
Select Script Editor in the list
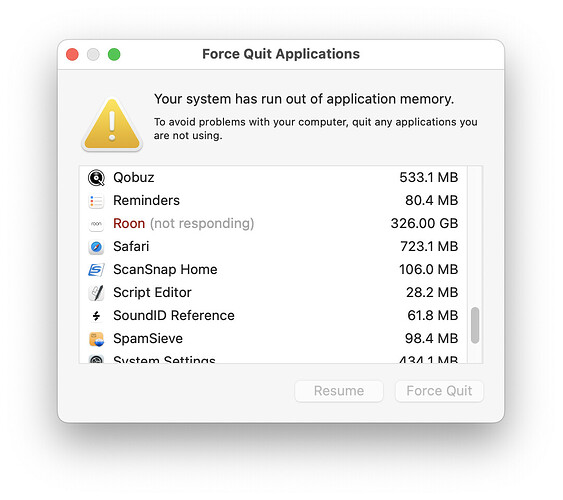click(x=273, y=293)
